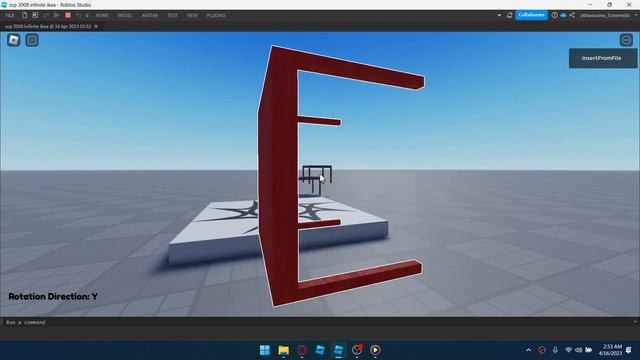The image size is (640, 360).
Task: Open the MODEL ribbon tab
Action: pyautogui.click(x=125, y=16)
